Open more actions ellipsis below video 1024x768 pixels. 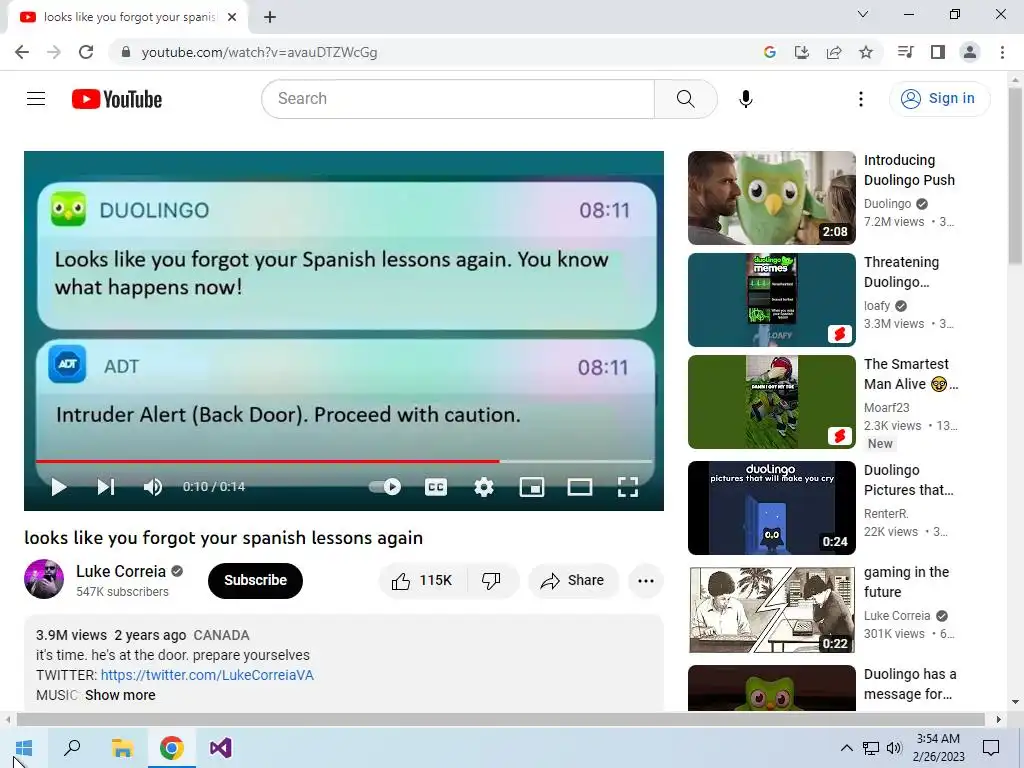(x=646, y=581)
